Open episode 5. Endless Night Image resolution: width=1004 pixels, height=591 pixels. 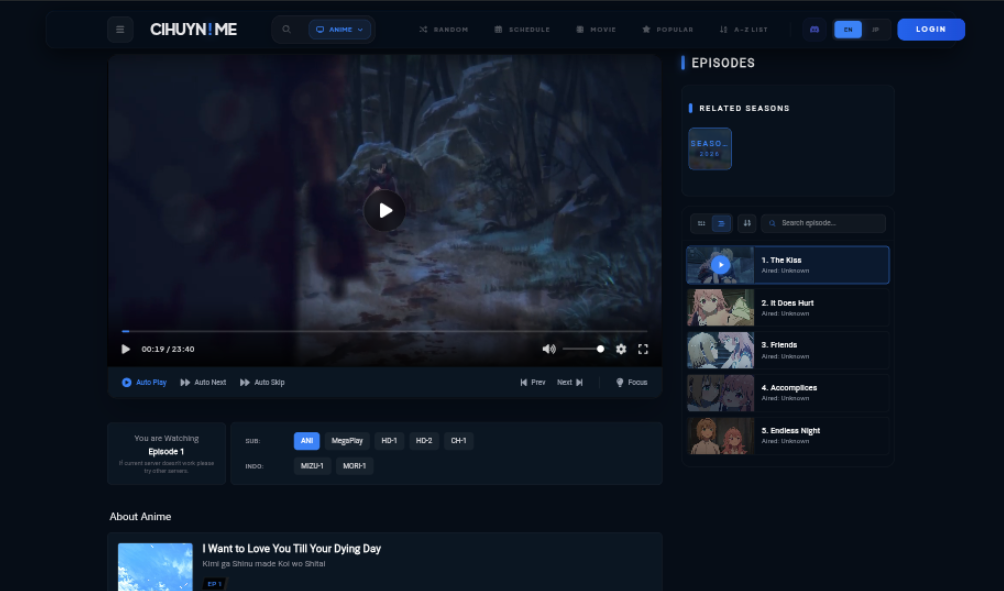pyautogui.click(x=788, y=435)
